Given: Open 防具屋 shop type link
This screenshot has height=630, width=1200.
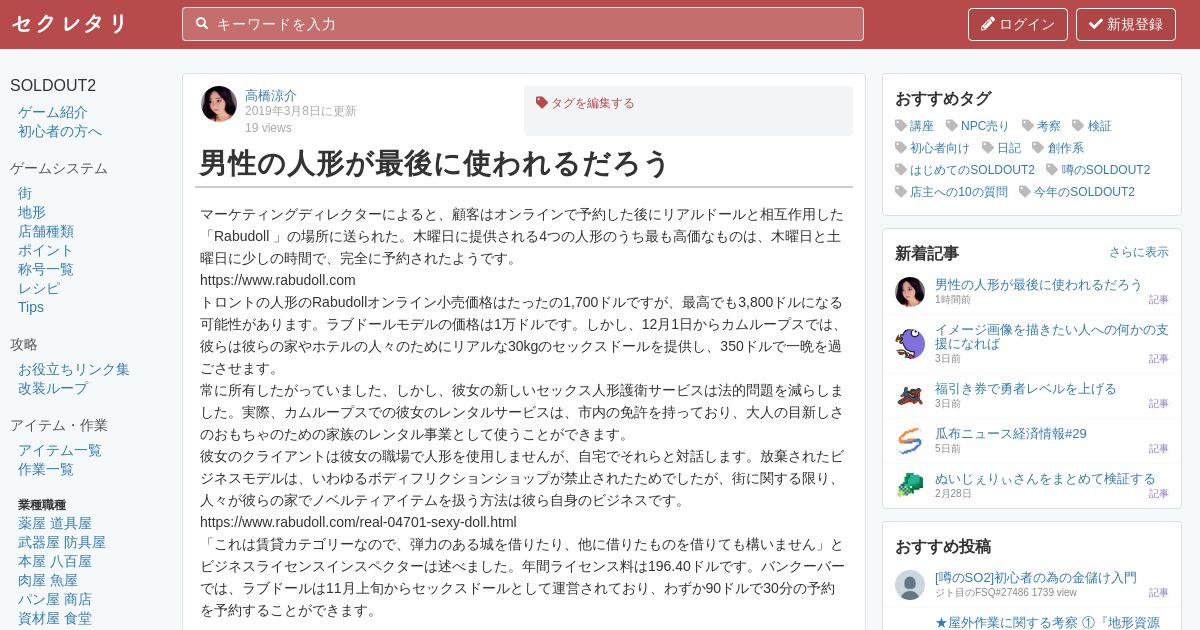Looking at the screenshot, I should [x=85, y=542].
